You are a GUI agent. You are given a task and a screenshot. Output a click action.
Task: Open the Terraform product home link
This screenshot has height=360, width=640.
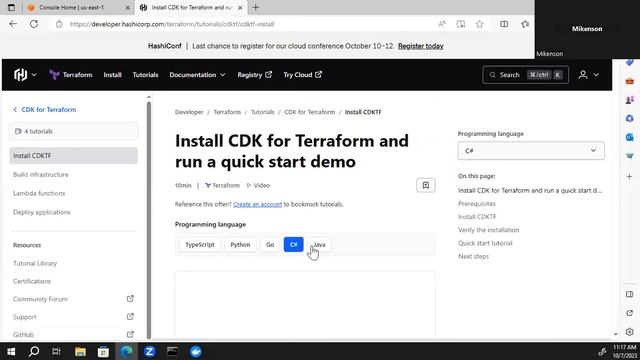(x=71, y=75)
